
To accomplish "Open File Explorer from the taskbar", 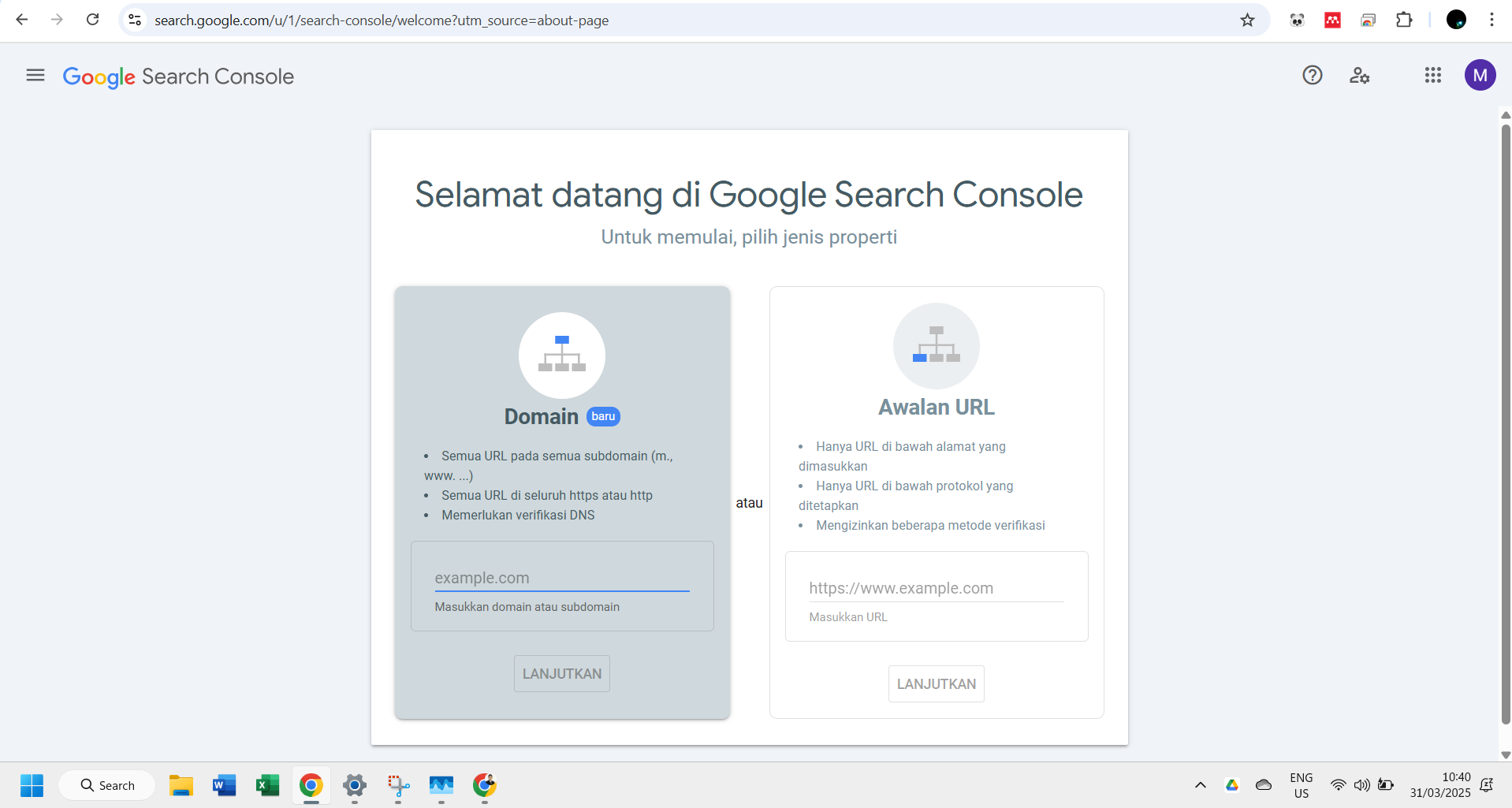I will pyautogui.click(x=181, y=785).
